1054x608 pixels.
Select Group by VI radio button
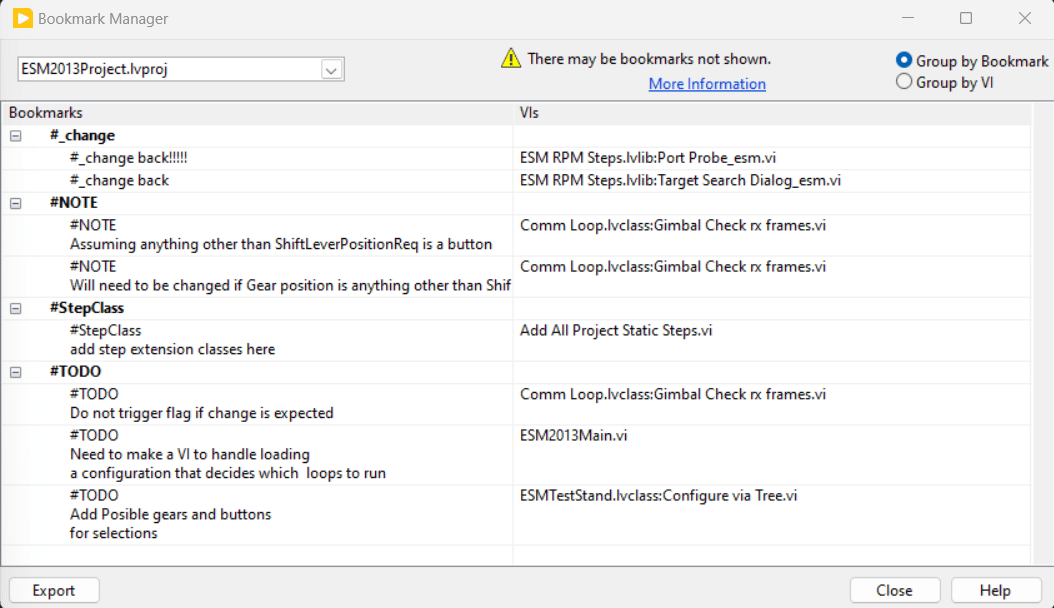904,82
